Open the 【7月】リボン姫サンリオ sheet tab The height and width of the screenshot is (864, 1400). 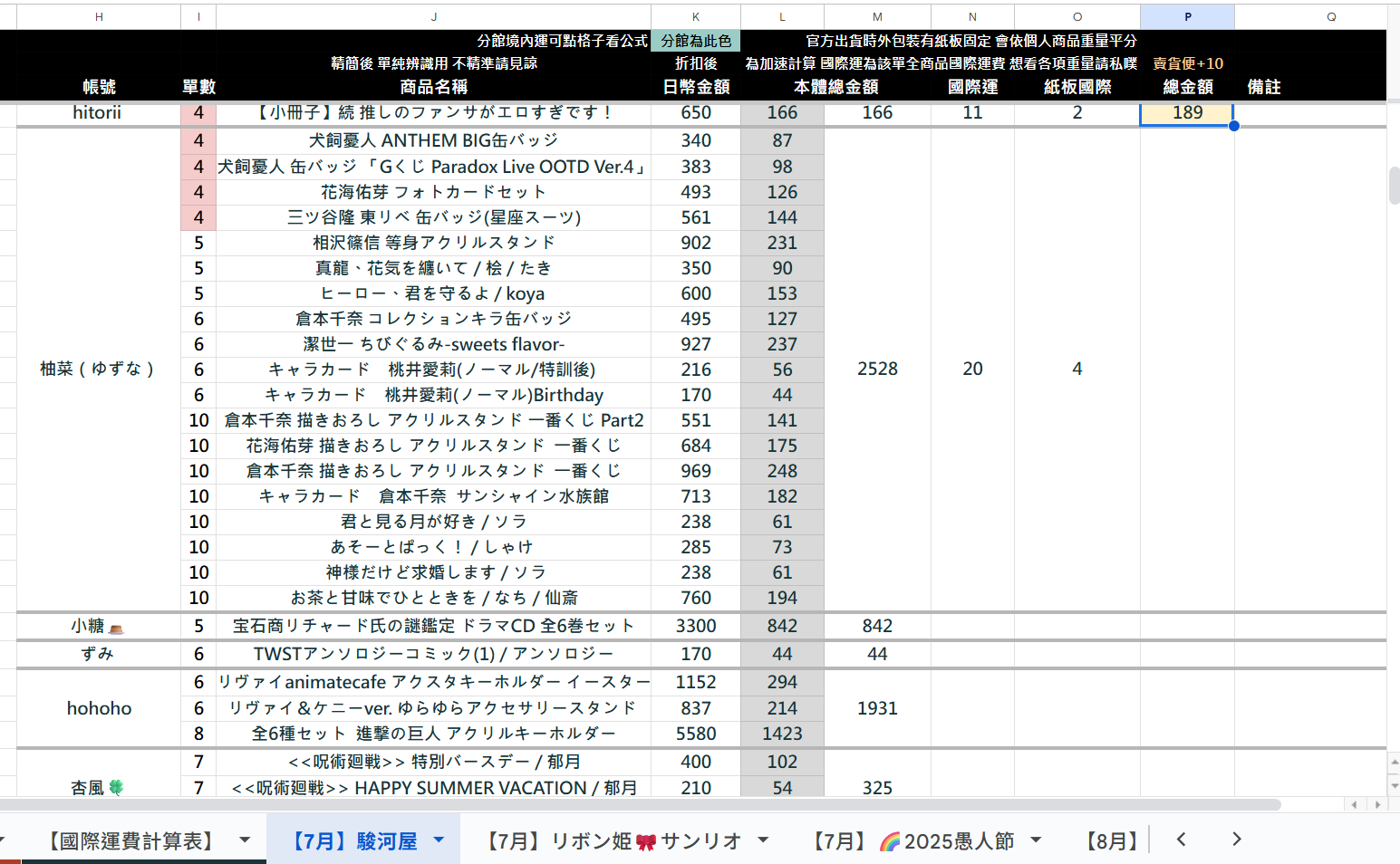pos(612,840)
